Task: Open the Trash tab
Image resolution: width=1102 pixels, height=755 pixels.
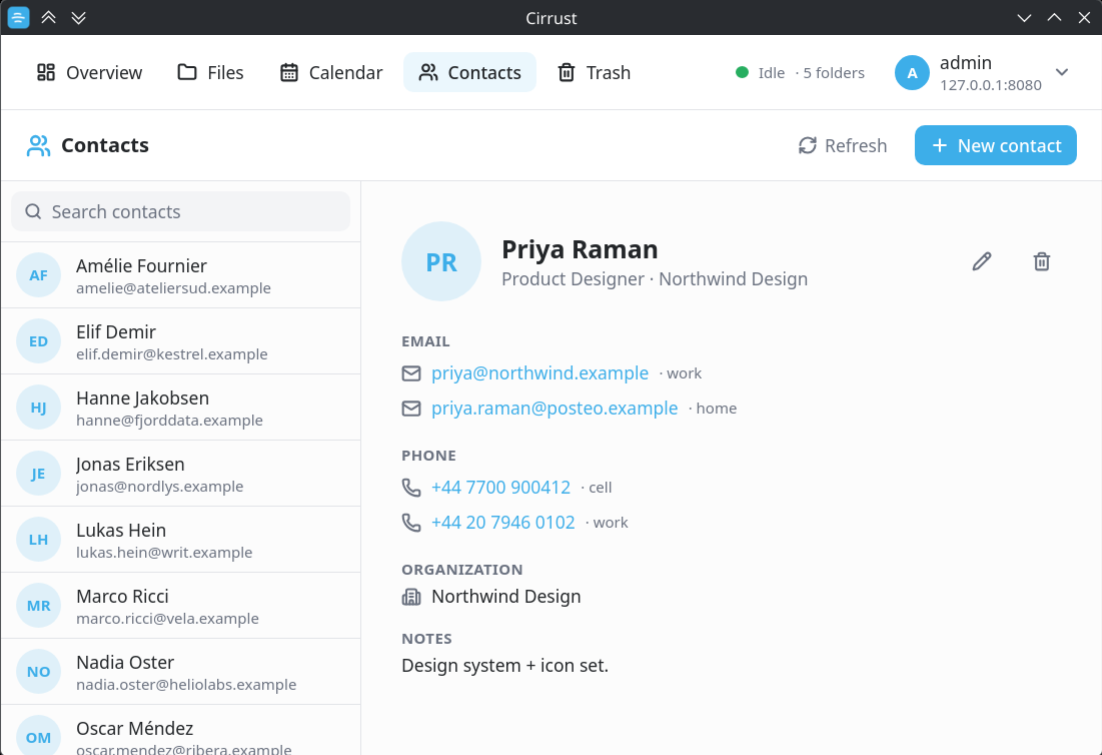Action: 594,72
